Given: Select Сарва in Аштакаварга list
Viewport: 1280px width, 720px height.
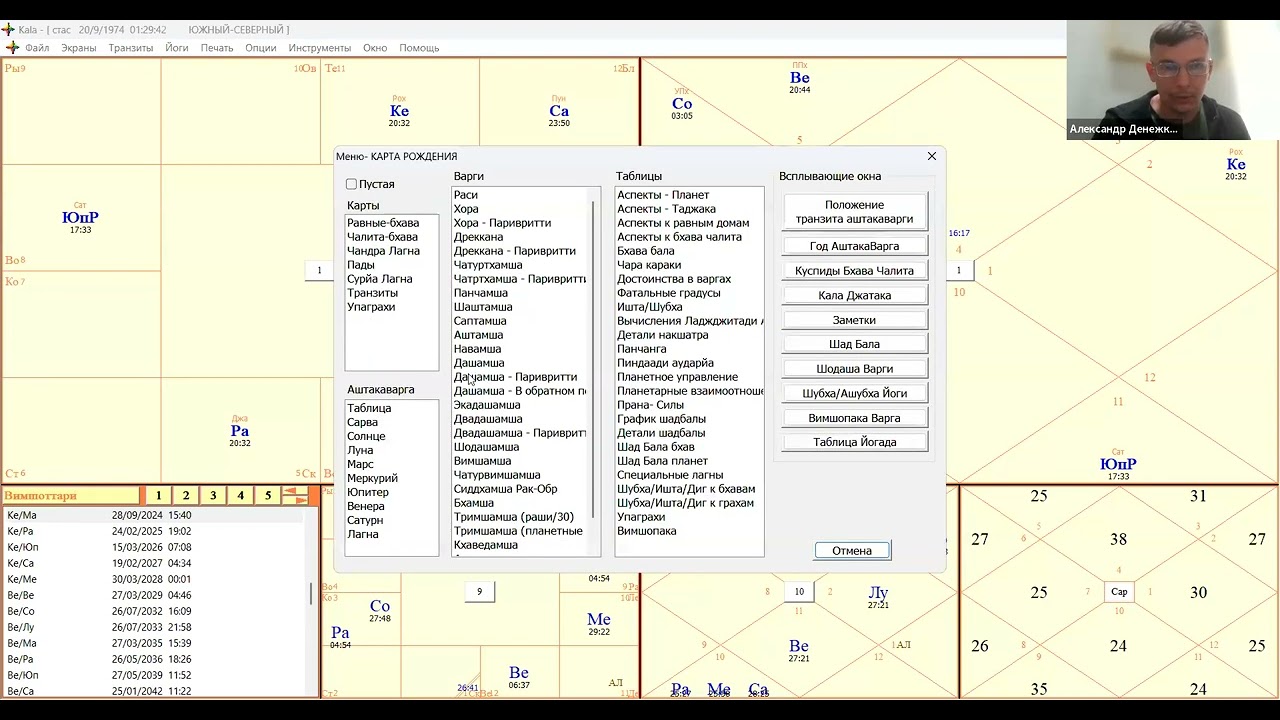Looking at the screenshot, I should pos(362,422).
